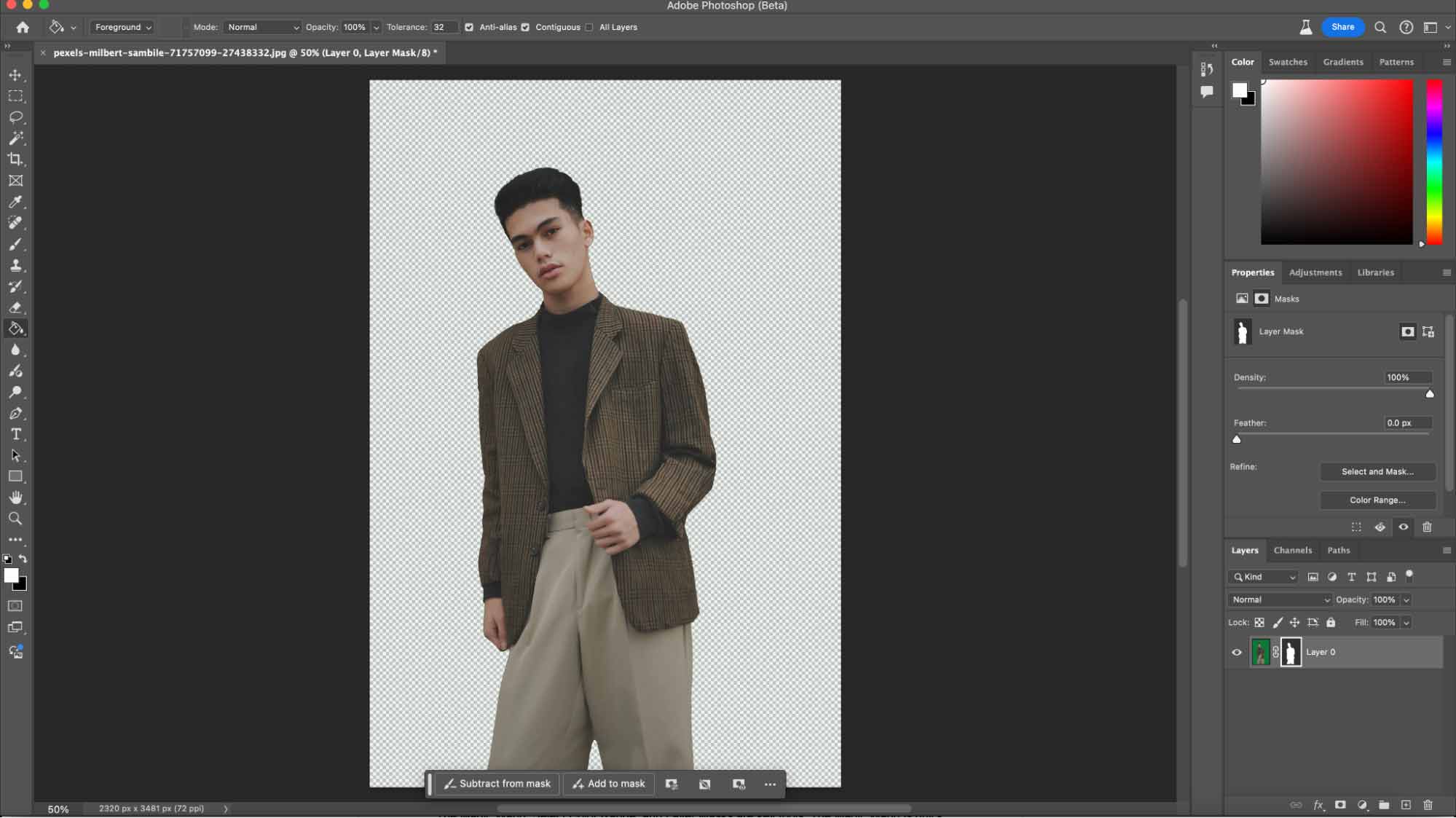Open the Foreground fill source dropdown
Viewport: 1456px width, 818px height.
pyautogui.click(x=122, y=27)
